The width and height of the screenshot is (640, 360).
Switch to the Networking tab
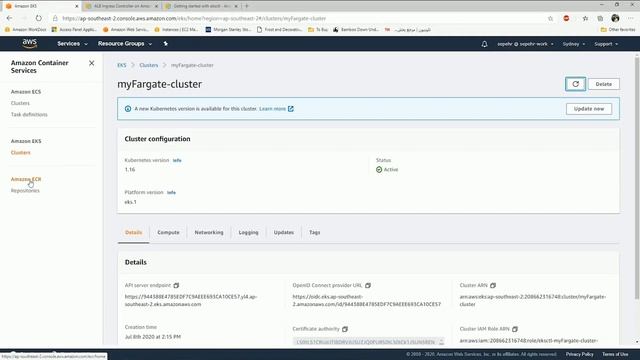209,233
